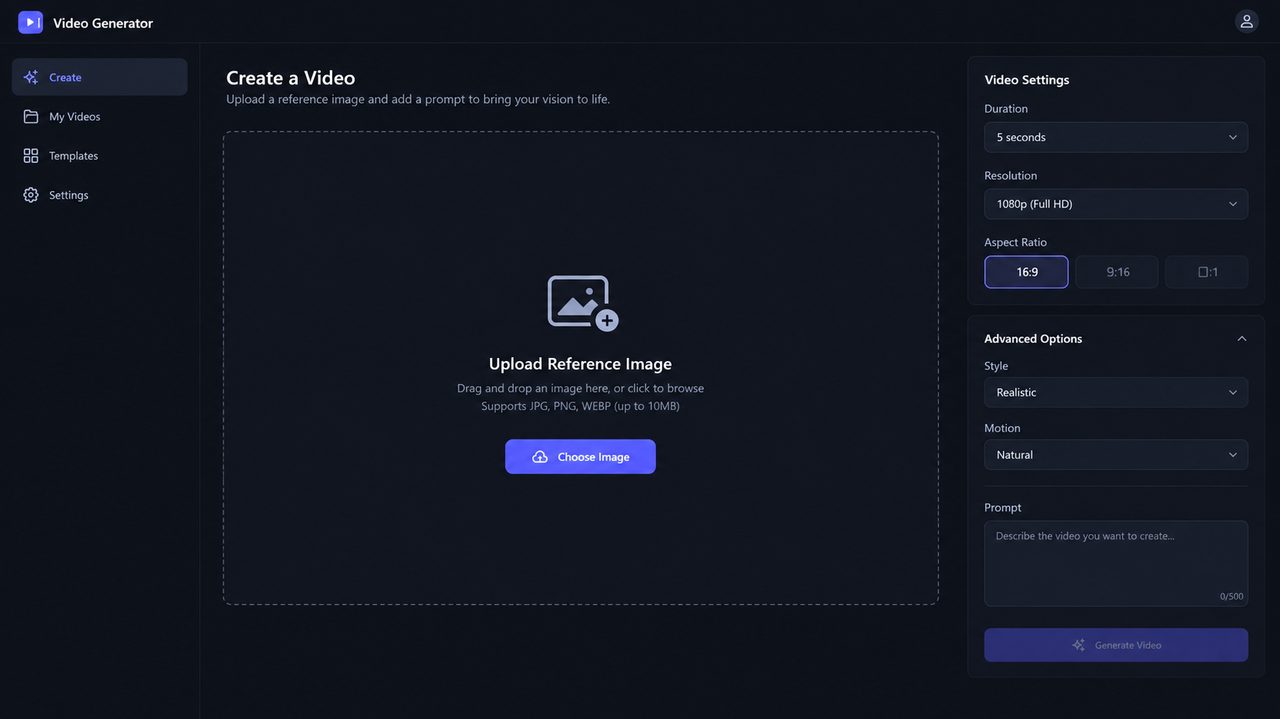The image size is (1280, 719).
Task: Click the My Videos folder icon
Action: [31, 116]
